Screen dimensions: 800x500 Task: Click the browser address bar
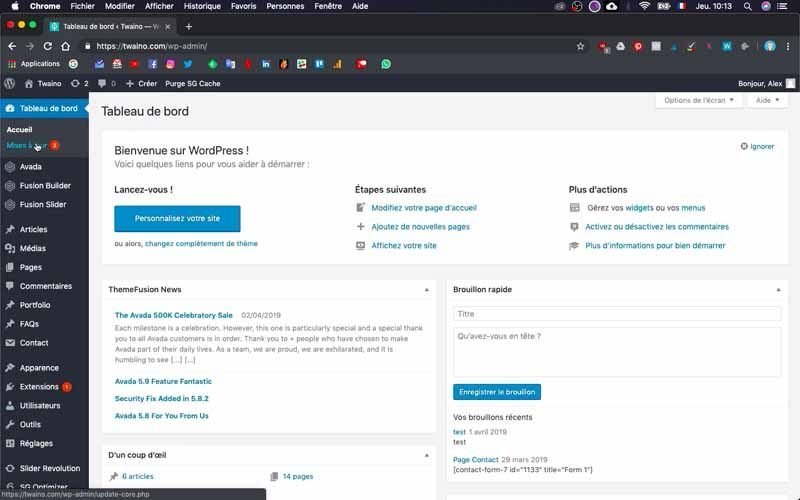pos(327,46)
